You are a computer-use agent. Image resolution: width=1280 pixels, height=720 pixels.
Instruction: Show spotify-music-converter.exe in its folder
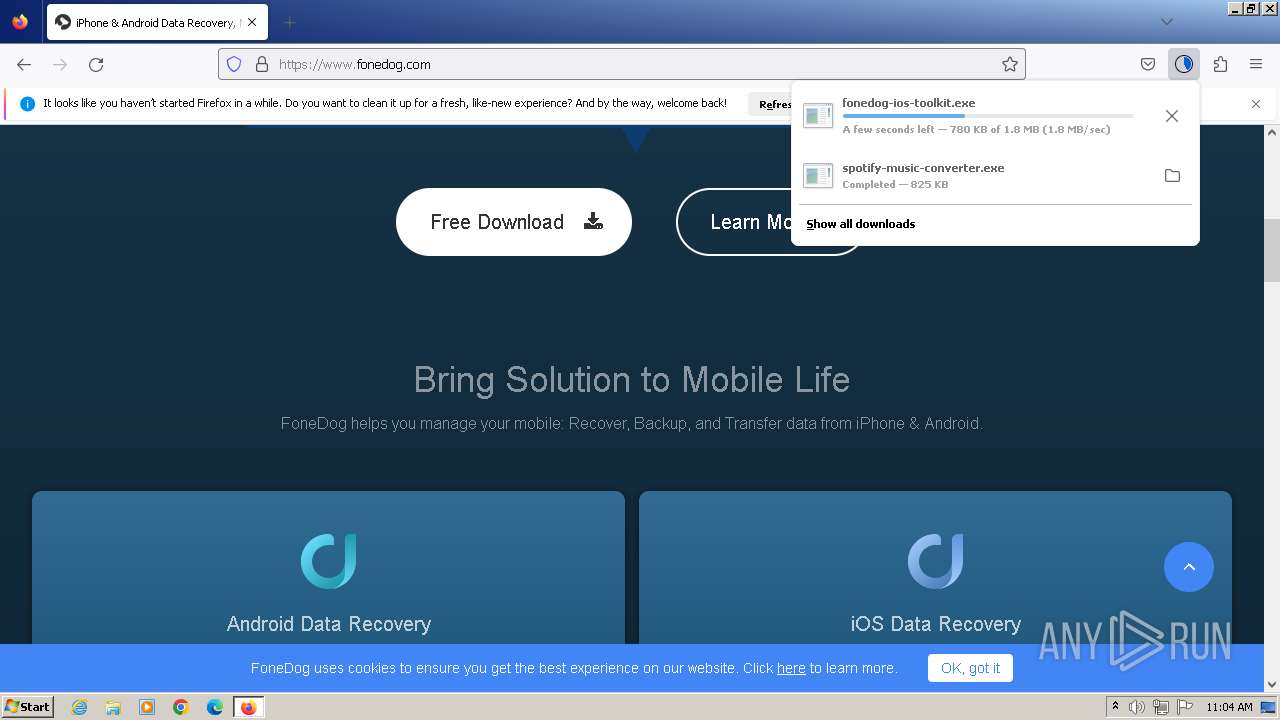[1172, 176]
